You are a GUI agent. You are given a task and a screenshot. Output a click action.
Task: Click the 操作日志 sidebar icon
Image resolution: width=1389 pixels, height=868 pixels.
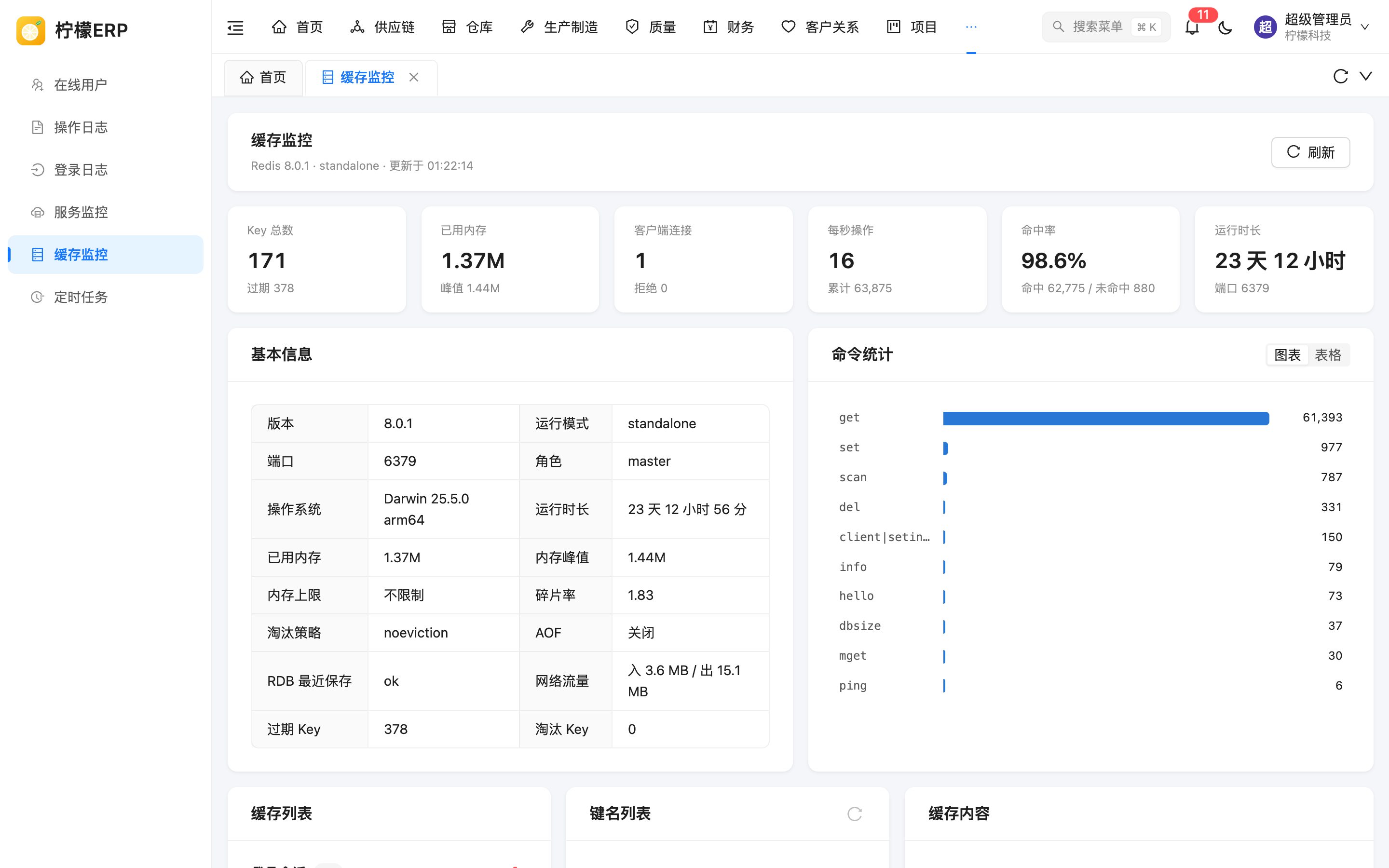[x=37, y=127]
